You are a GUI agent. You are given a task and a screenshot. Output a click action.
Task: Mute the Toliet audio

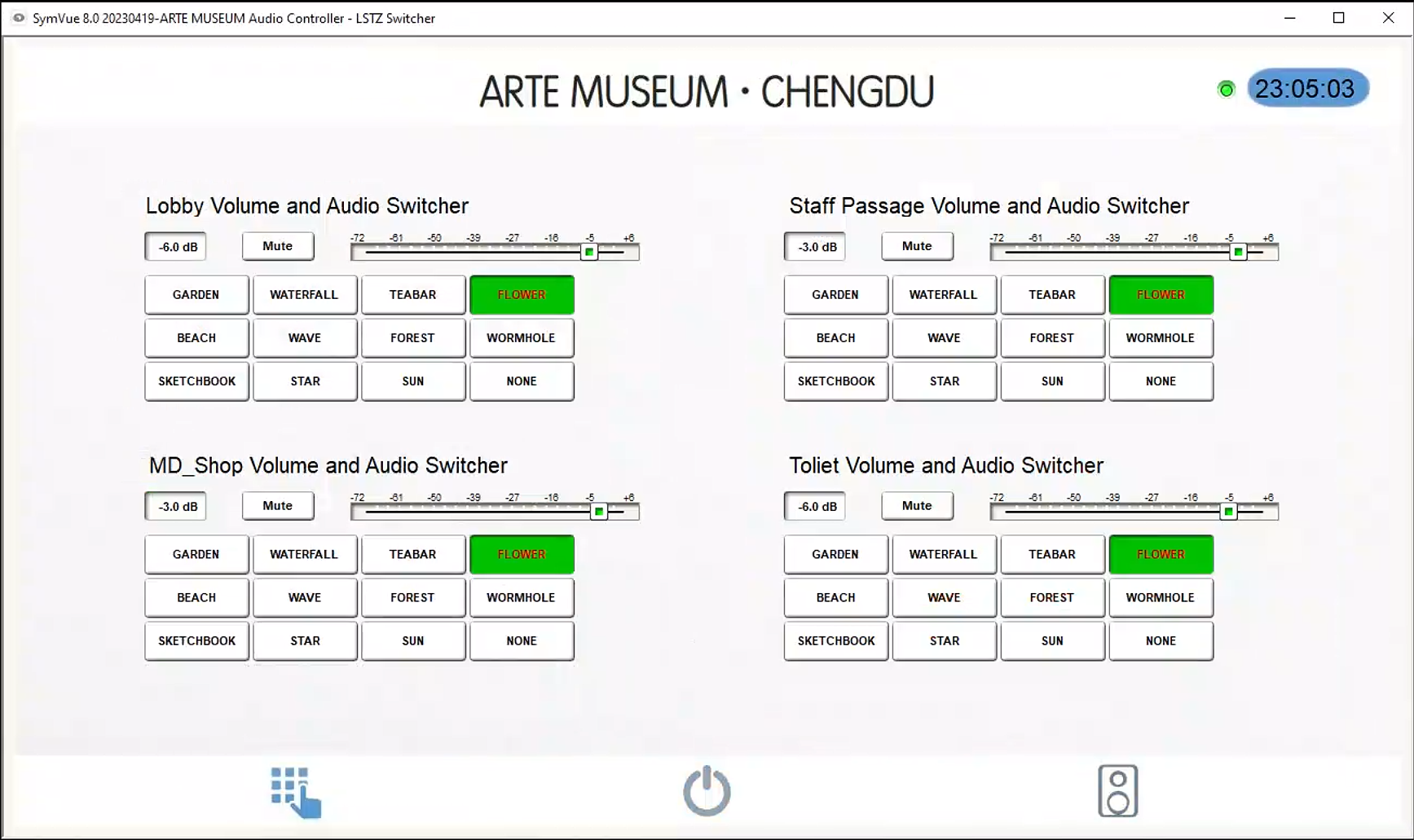click(917, 506)
